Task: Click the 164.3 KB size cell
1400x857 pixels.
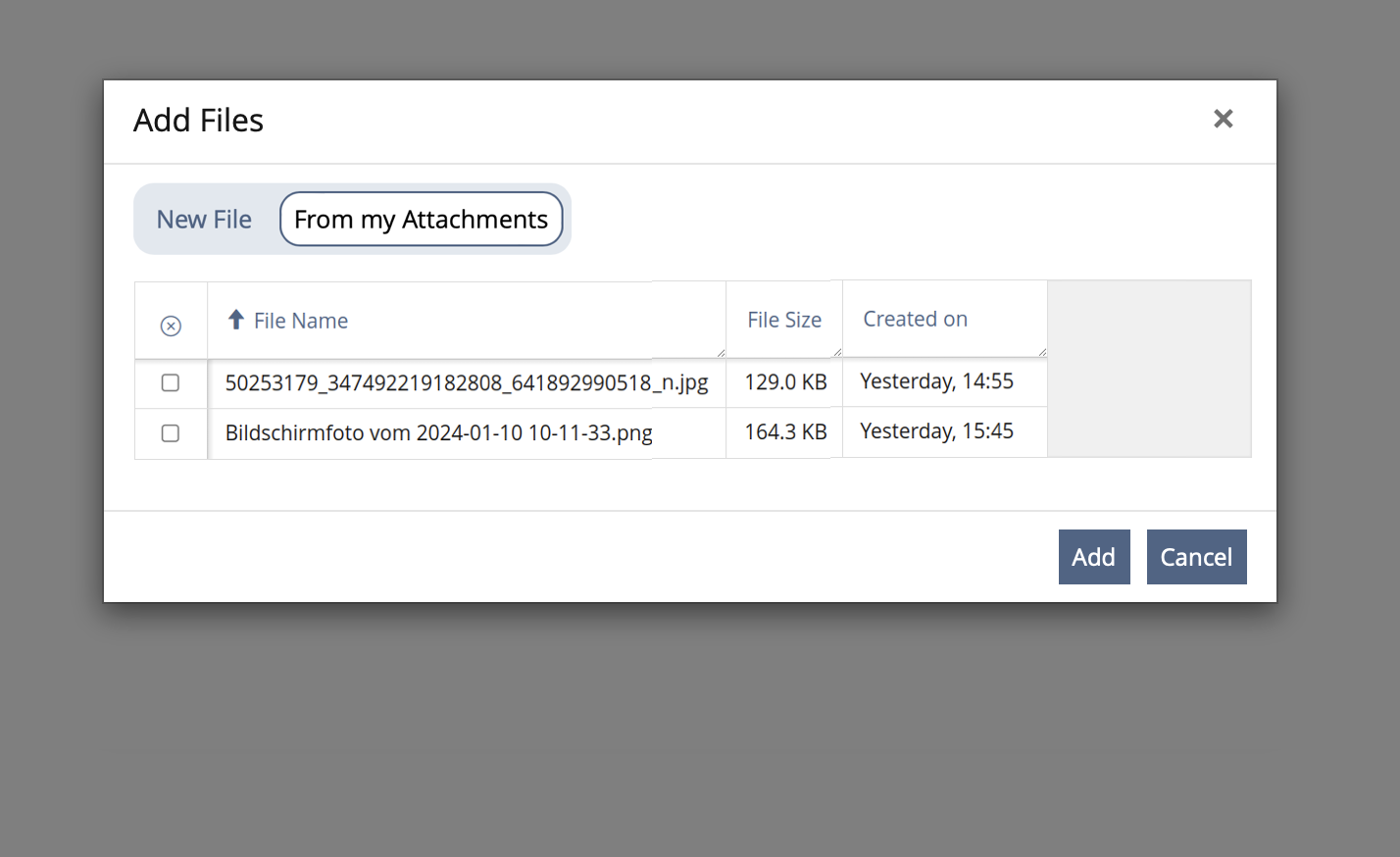Action: [785, 432]
